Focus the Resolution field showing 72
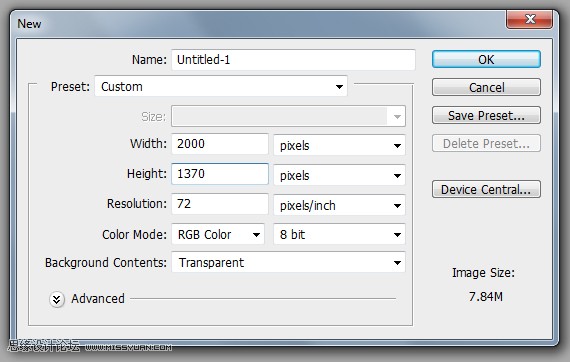The image size is (570, 362). [220, 204]
